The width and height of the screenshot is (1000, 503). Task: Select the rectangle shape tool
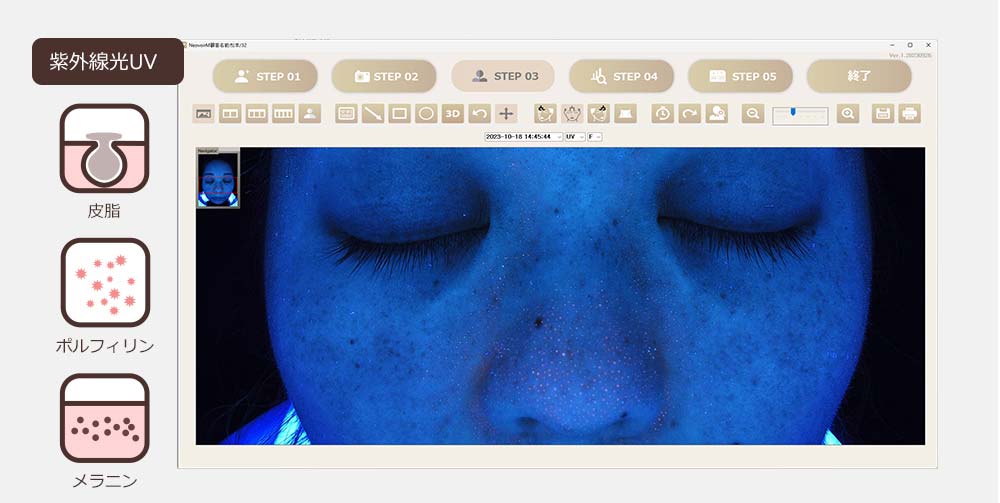pyautogui.click(x=400, y=114)
